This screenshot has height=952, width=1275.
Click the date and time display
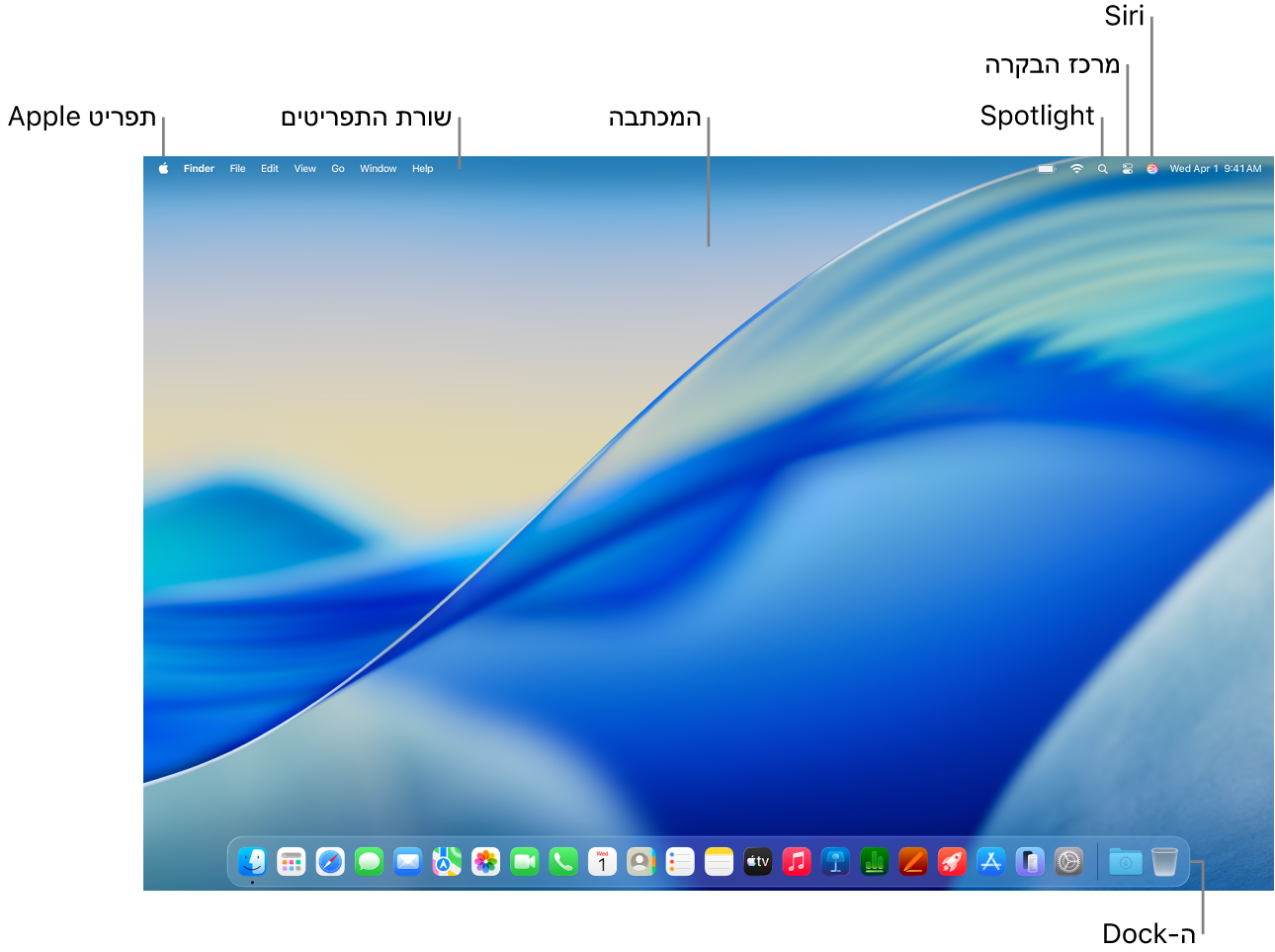[x=1214, y=168]
